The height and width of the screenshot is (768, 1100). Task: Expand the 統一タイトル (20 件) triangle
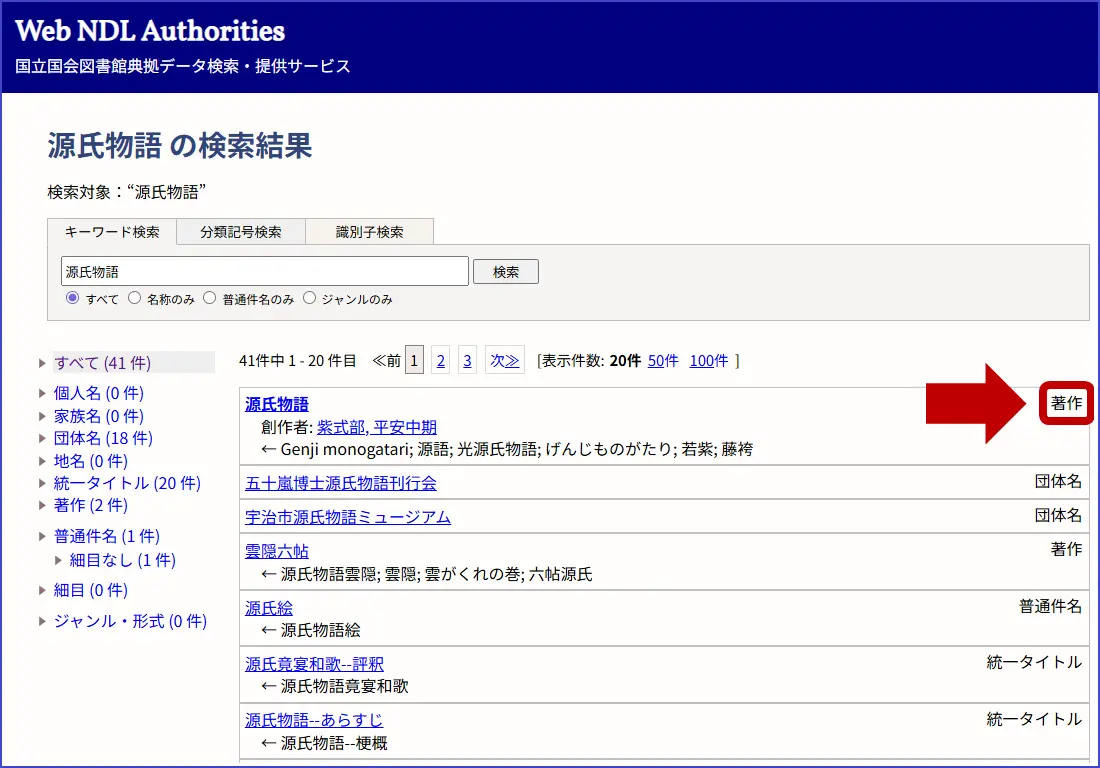pyautogui.click(x=43, y=484)
